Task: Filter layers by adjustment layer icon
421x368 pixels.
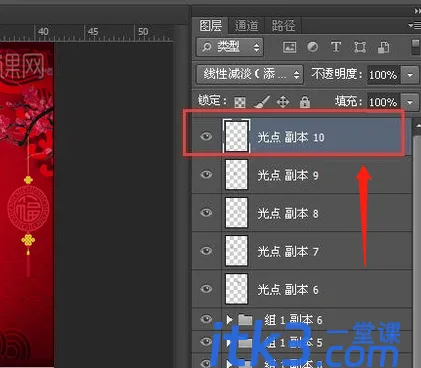Action: pos(312,47)
